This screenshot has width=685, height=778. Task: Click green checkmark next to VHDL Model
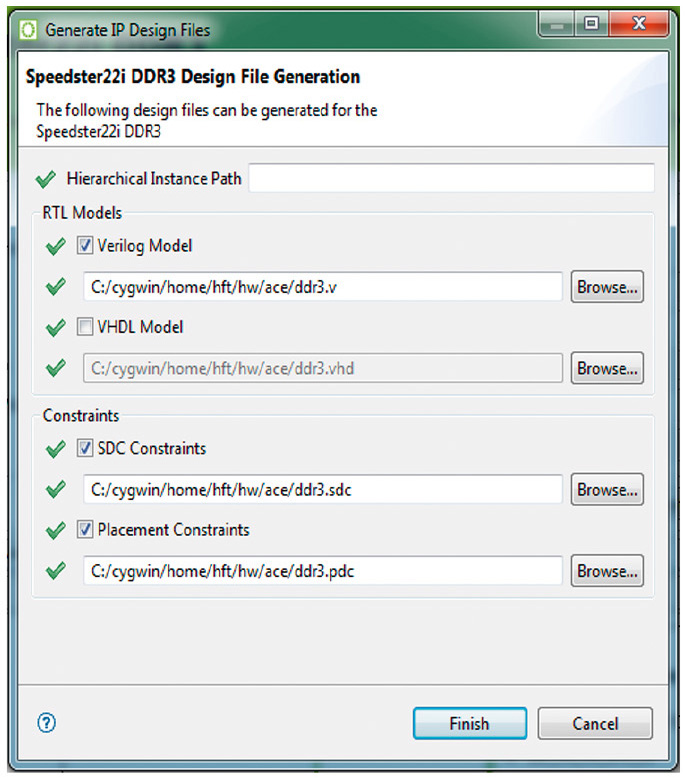coord(56,327)
